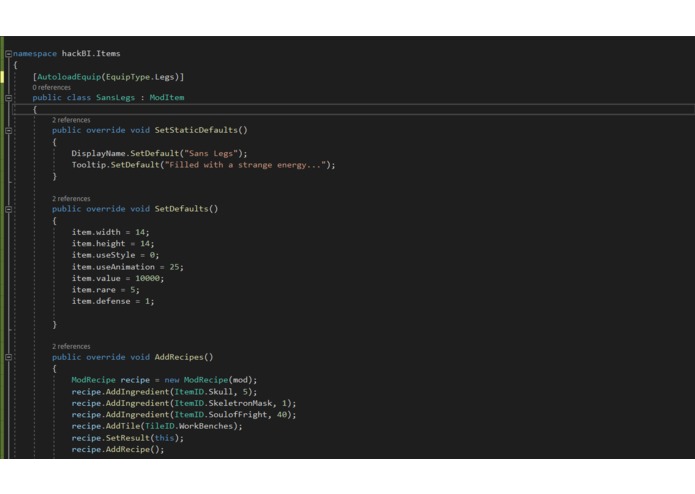
Task: Click 'new ModRecipe(mod)' constructor call
Action: pos(208,380)
